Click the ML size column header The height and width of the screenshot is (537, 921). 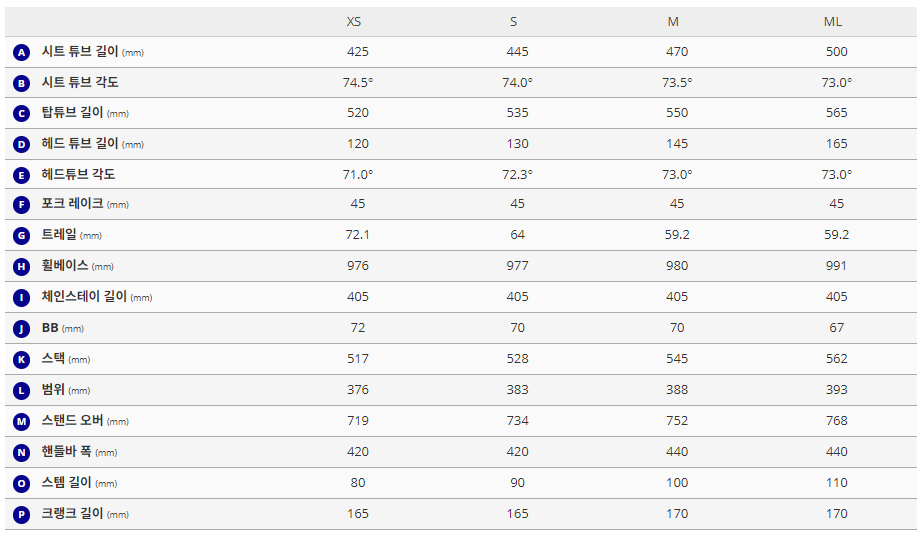point(833,21)
